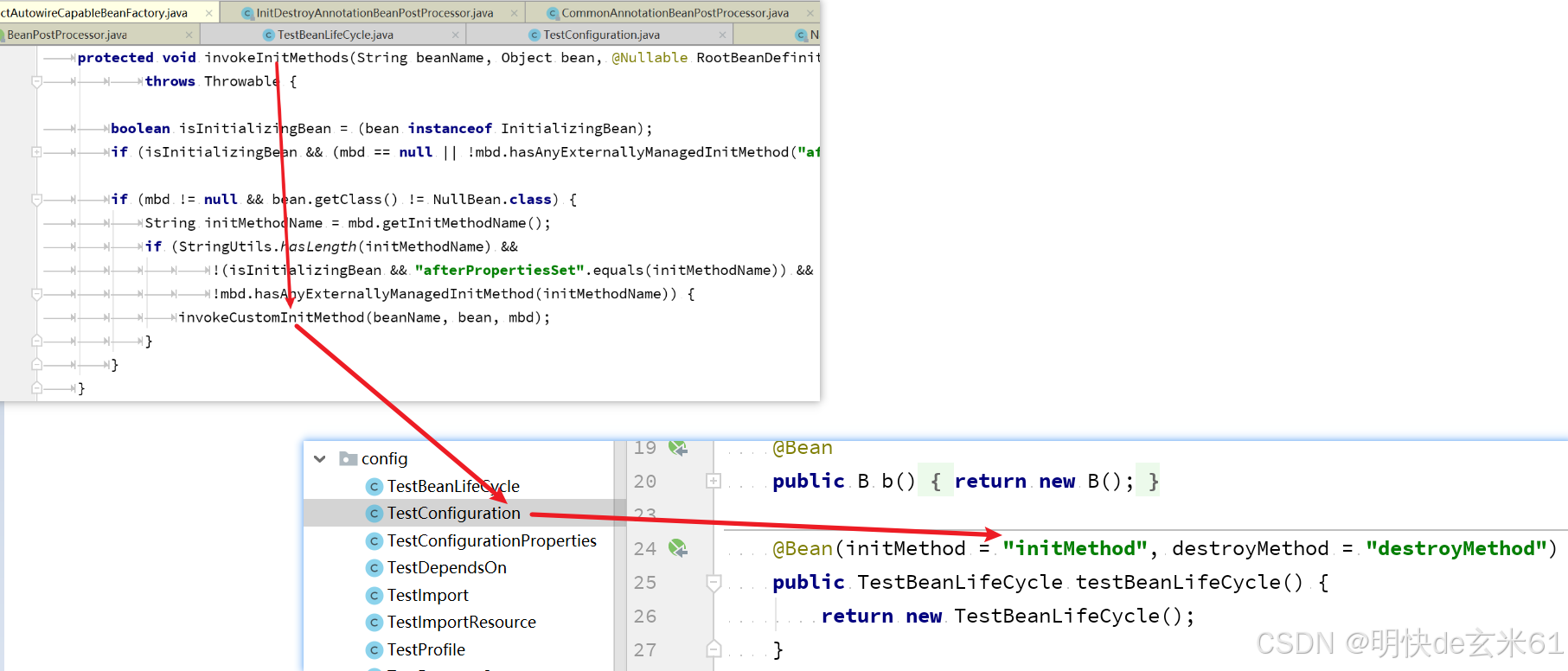Screen dimensions: 1568x671
Task: Click line number 20 in the gutter
Action: click(x=645, y=482)
